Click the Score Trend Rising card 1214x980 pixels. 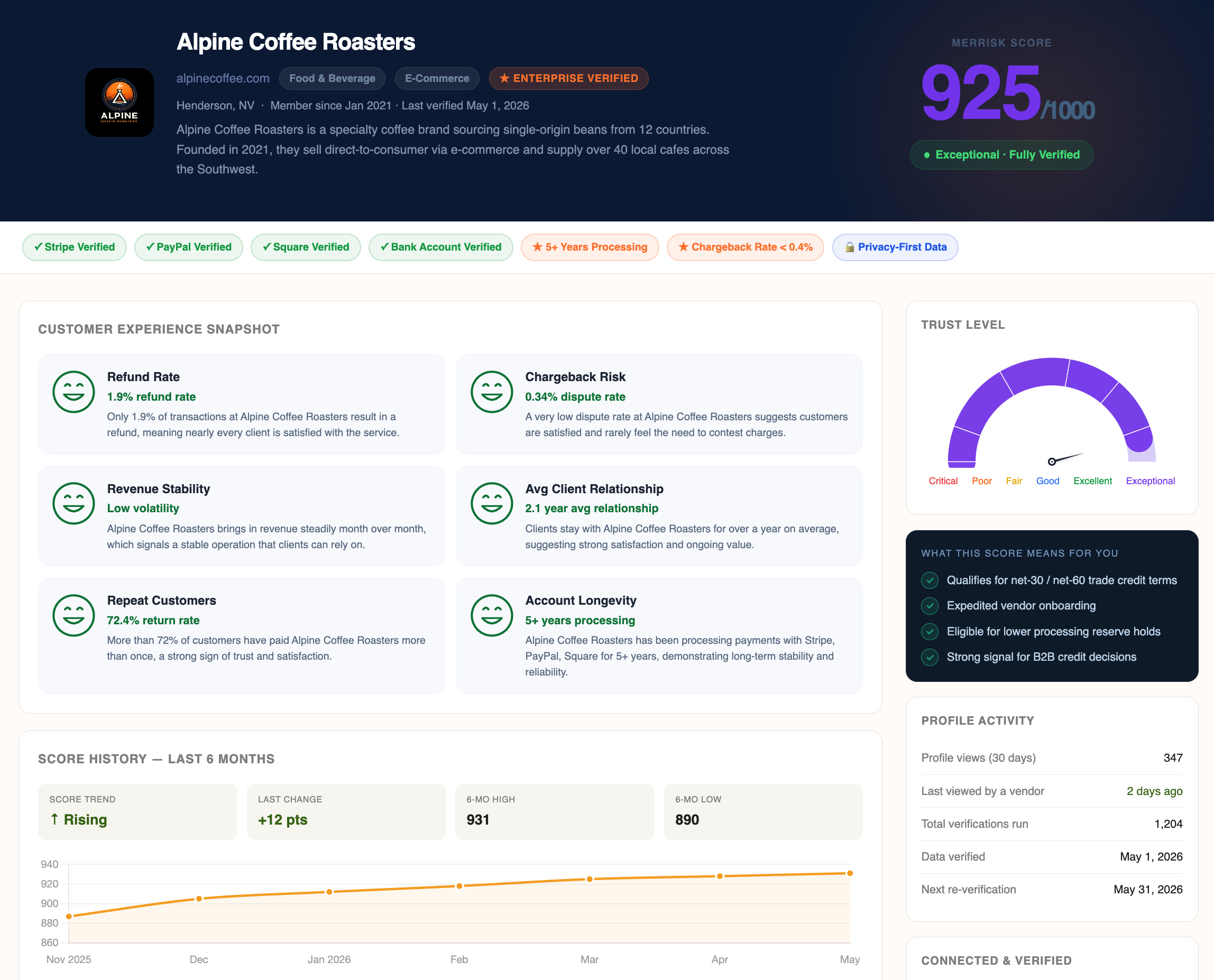click(x=137, y=812)
